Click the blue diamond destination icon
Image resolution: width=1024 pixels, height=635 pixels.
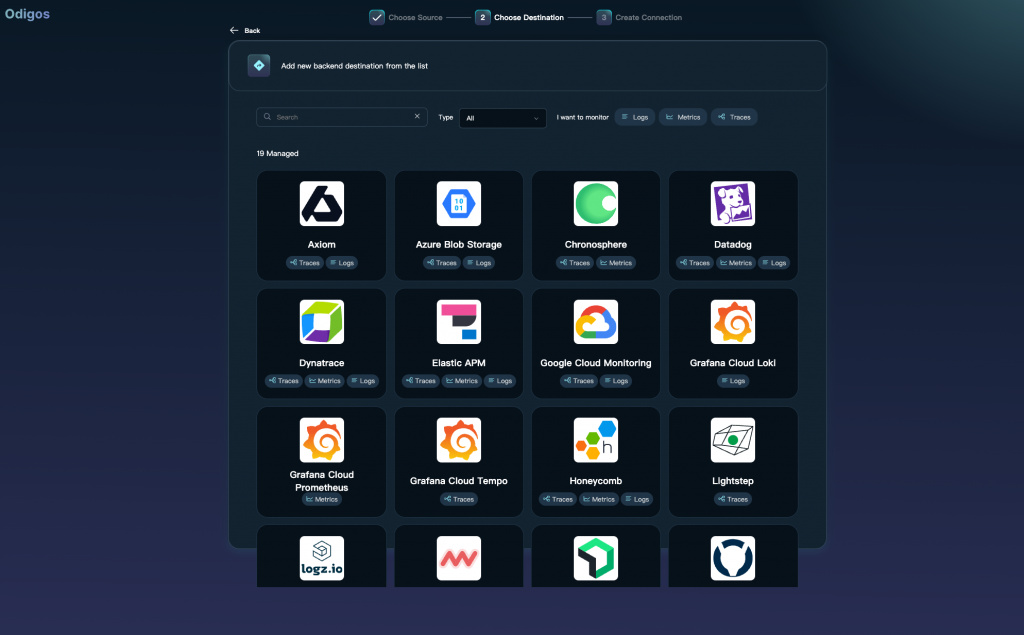coord(259,65)
